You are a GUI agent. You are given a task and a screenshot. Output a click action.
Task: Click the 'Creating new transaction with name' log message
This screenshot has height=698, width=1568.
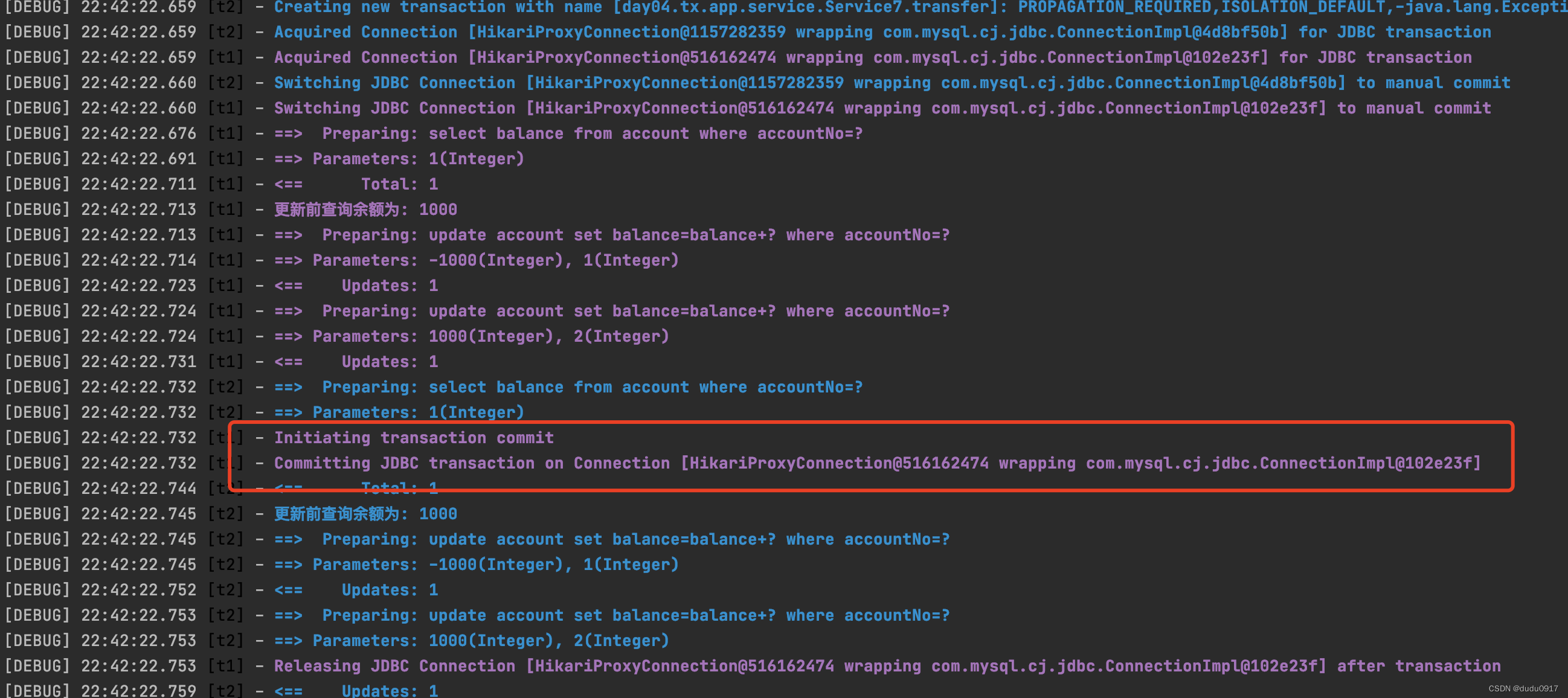tap(921, 7)
